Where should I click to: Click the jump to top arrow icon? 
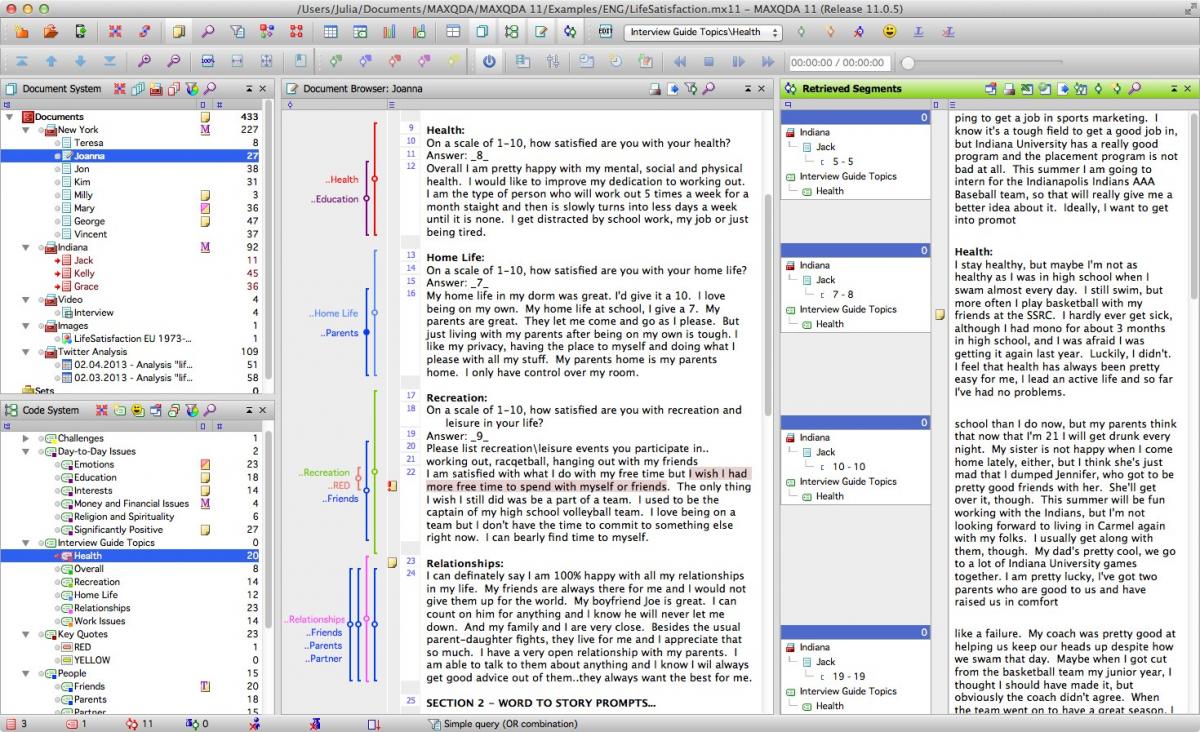(x=21, y=61)
